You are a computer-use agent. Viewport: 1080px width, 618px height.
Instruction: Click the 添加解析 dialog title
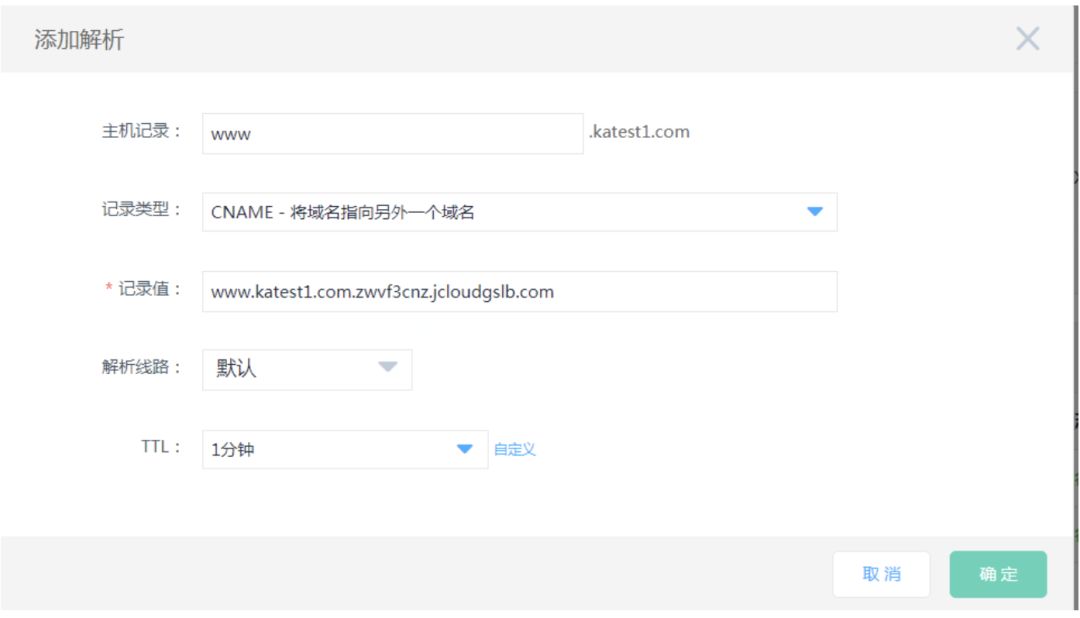(79, 39)
